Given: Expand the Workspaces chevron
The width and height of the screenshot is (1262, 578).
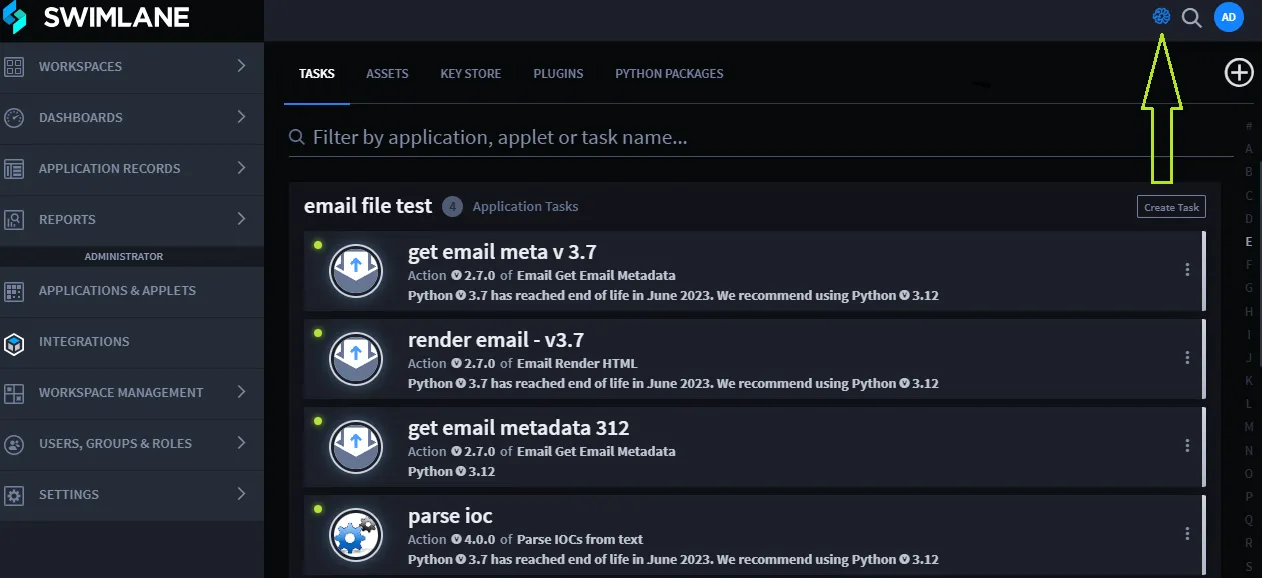Looking at the screenshot, I should pos(241,66).
